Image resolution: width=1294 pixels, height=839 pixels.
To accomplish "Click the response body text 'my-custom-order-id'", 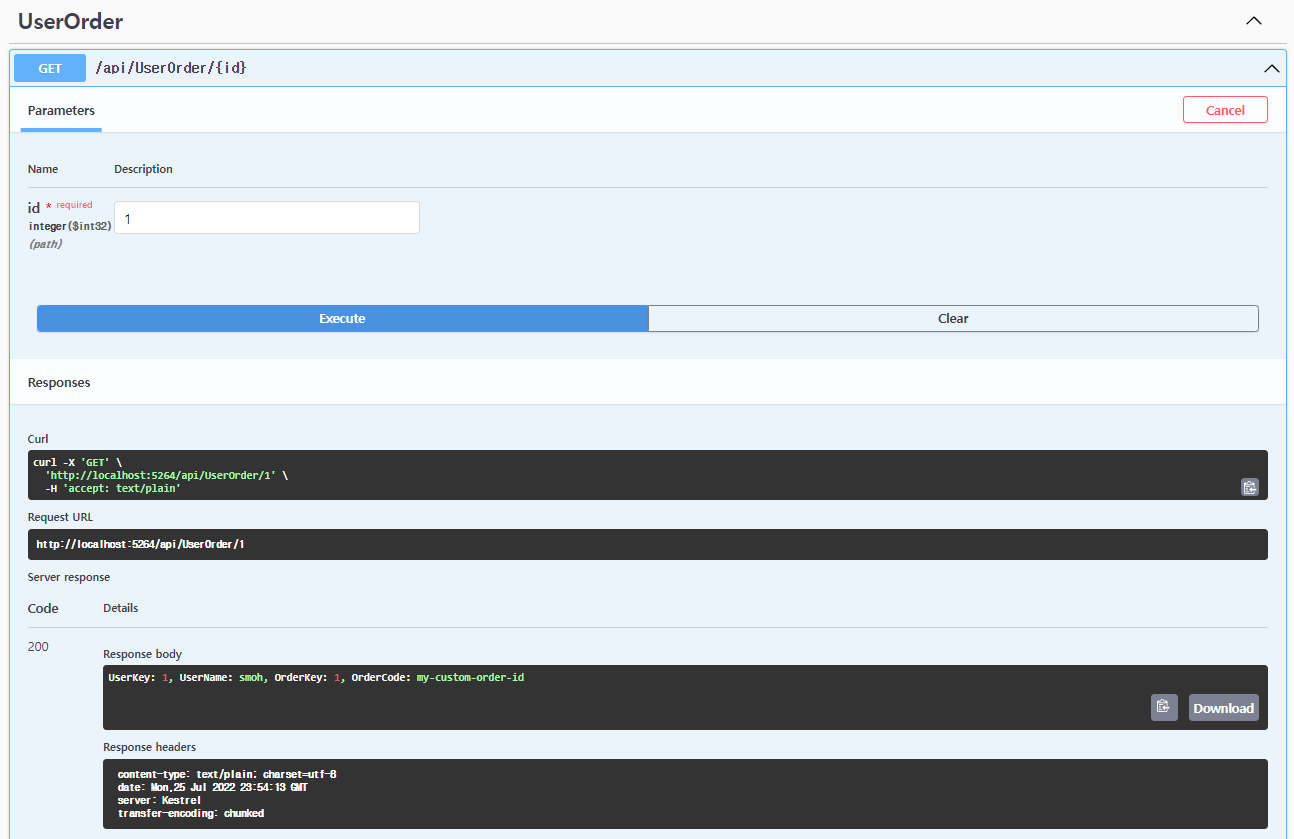I will click(470, 677).
